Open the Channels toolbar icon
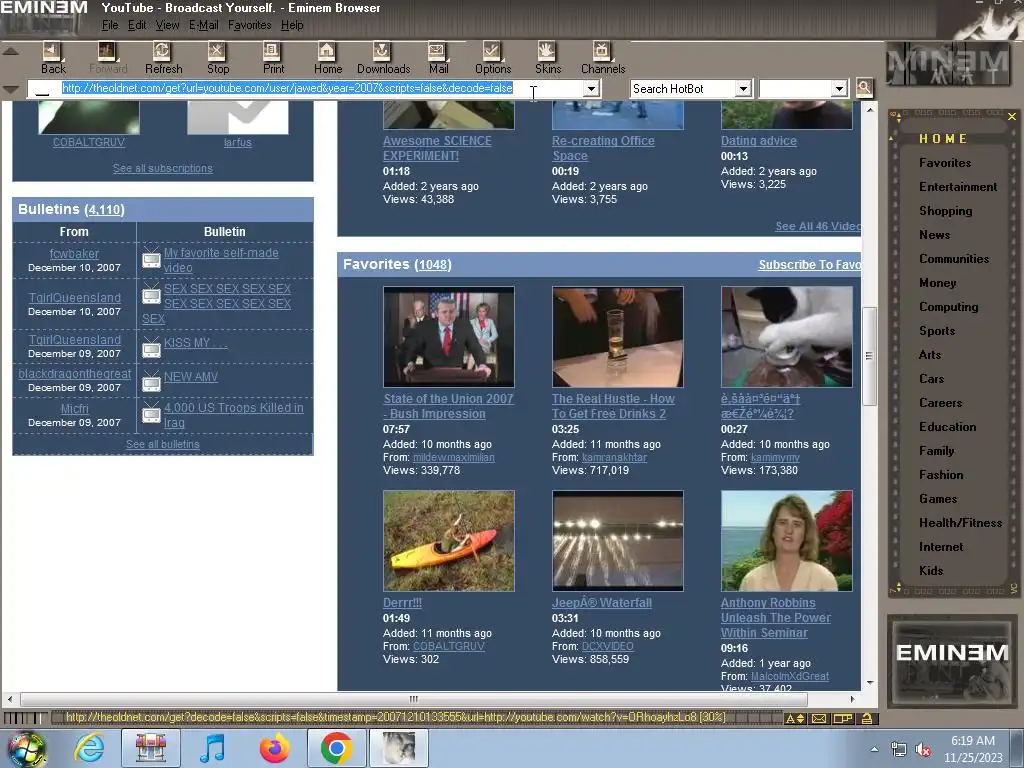The height and width of the screenshot is (768, 1024). pyautogui.click(x=601, y=51)
